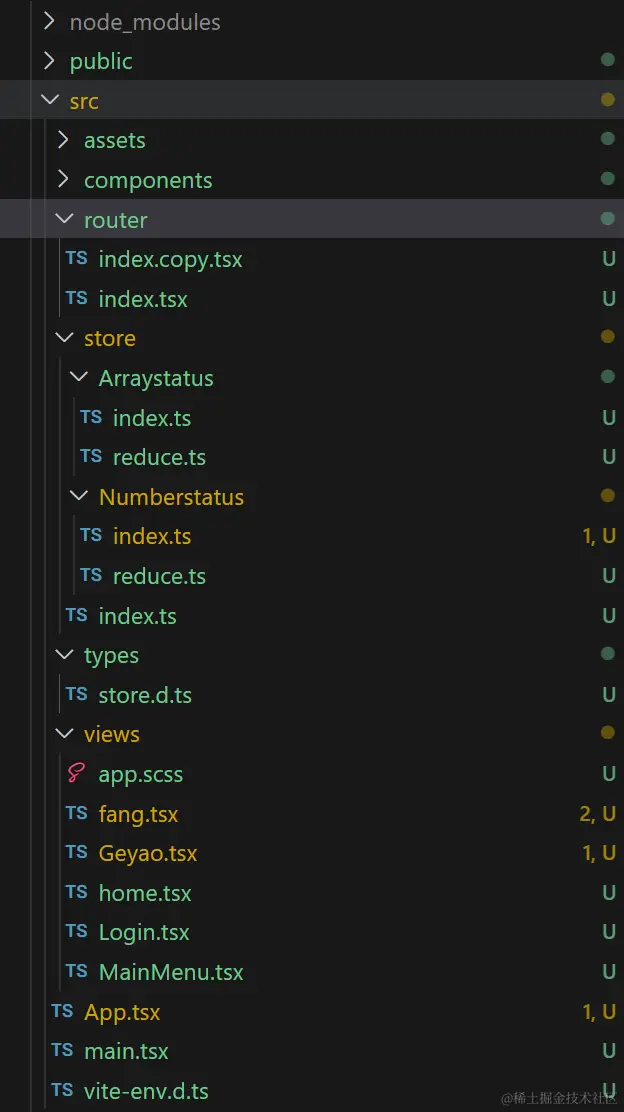This screenshot has width=624, height=1112.
Task: Click the git status dot beside public
Action: click(x=608, y=60)
